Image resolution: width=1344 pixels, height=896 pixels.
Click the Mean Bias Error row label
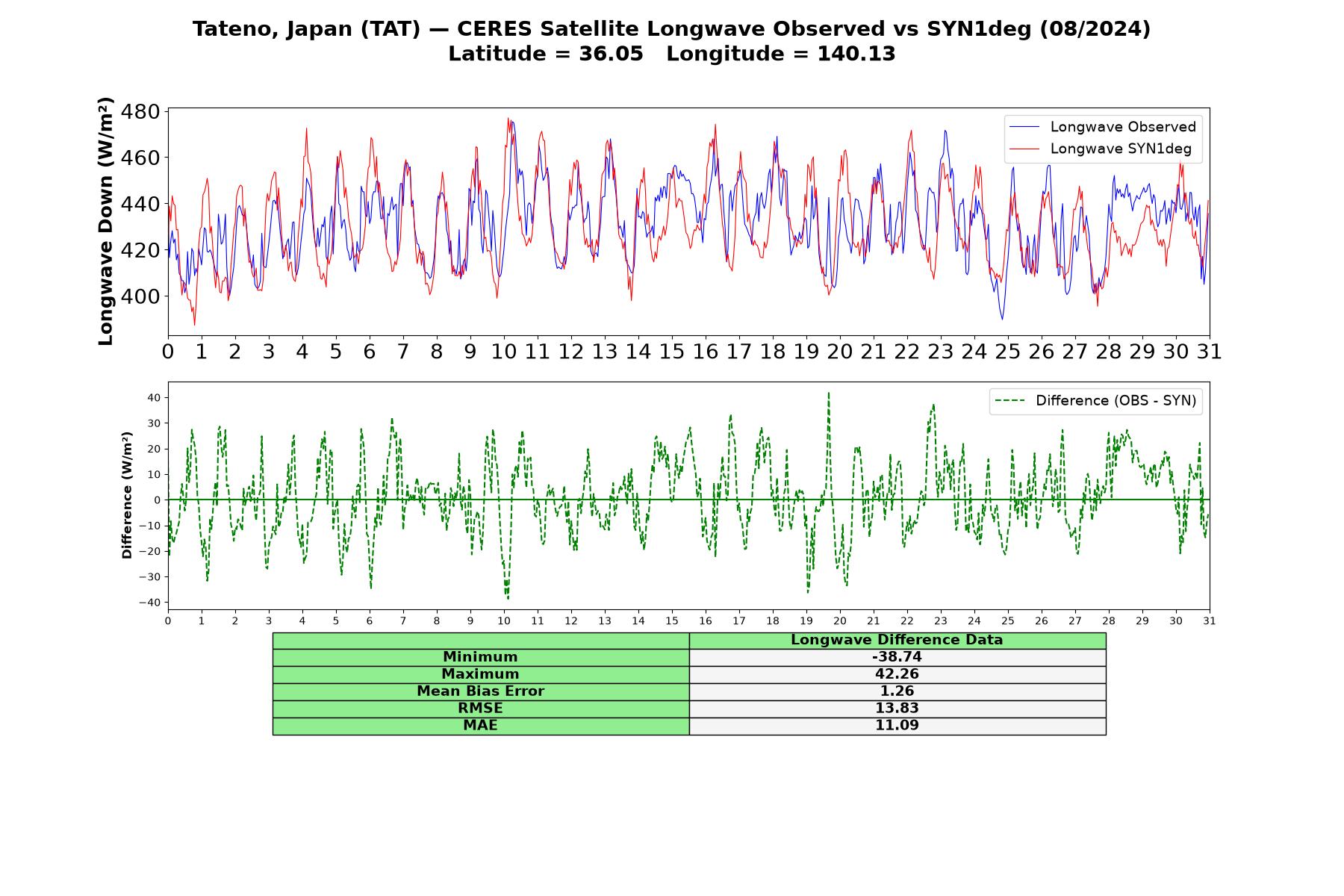click(480, 691)
